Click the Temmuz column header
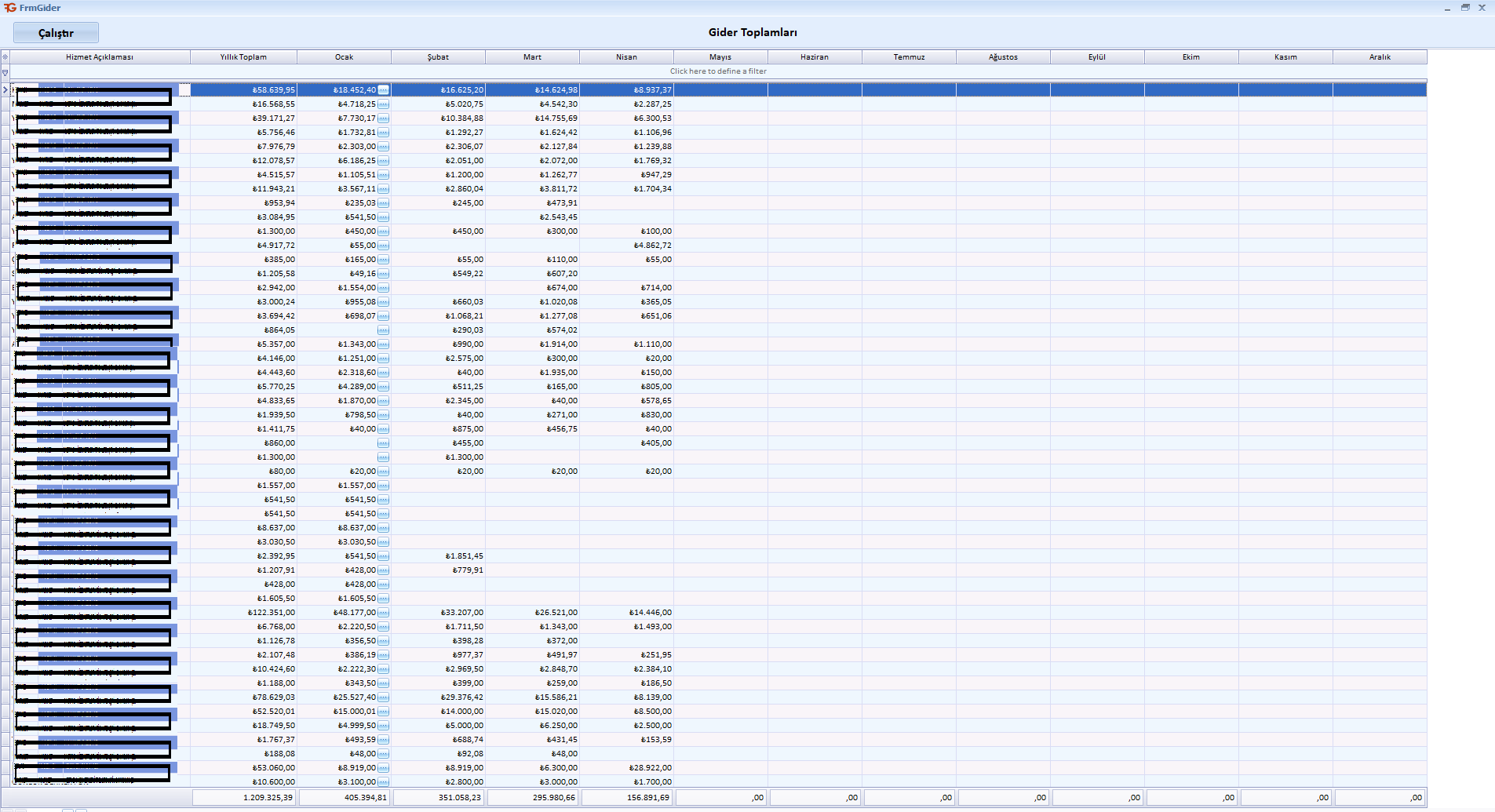The height and width of the screenshot is (812, 1495). (909, 56)
